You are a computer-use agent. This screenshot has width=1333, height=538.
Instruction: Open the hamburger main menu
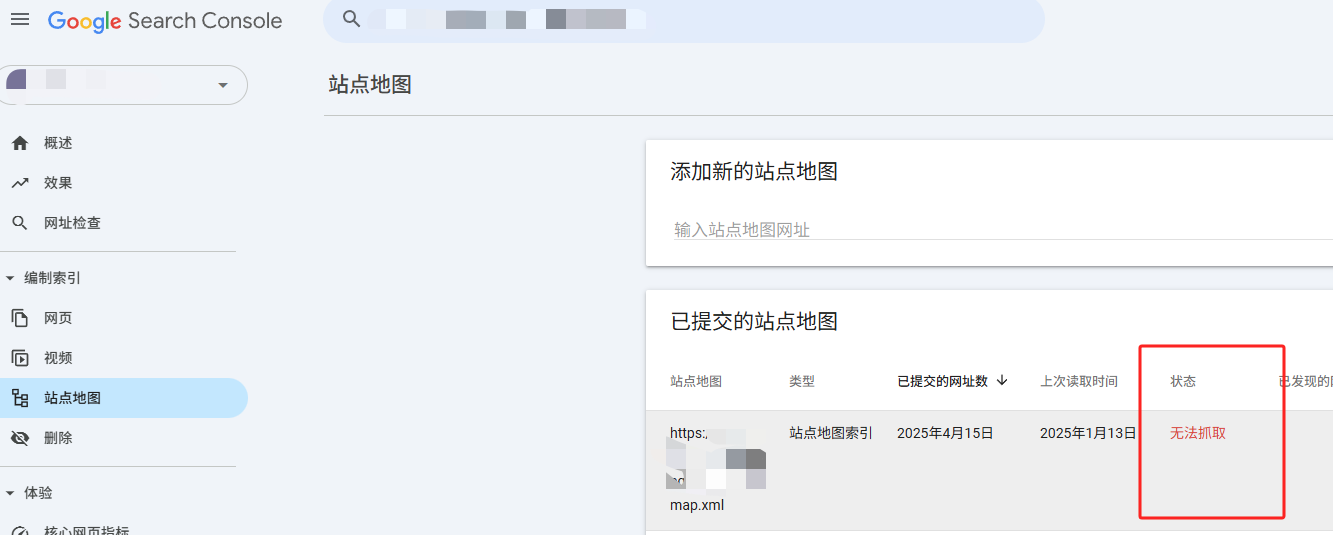coord(20,20)
